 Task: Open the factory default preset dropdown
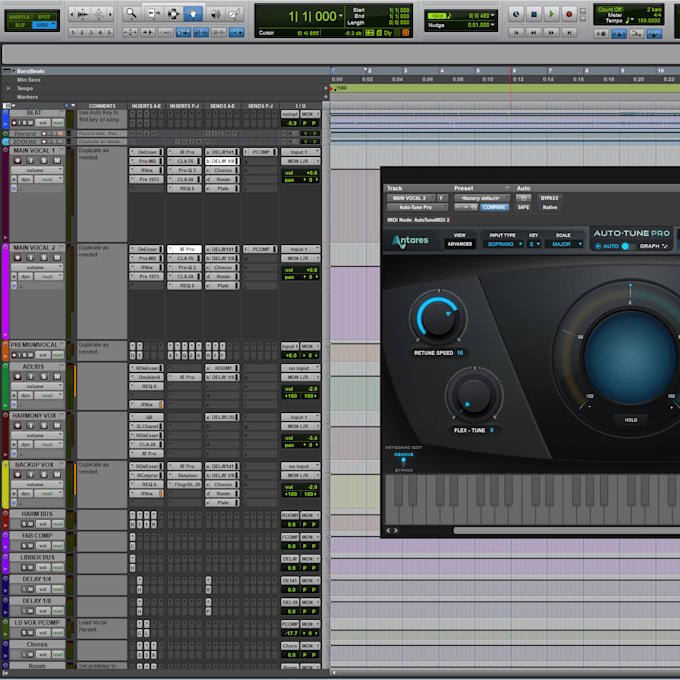pyautogui.click(x=481, y=198)
